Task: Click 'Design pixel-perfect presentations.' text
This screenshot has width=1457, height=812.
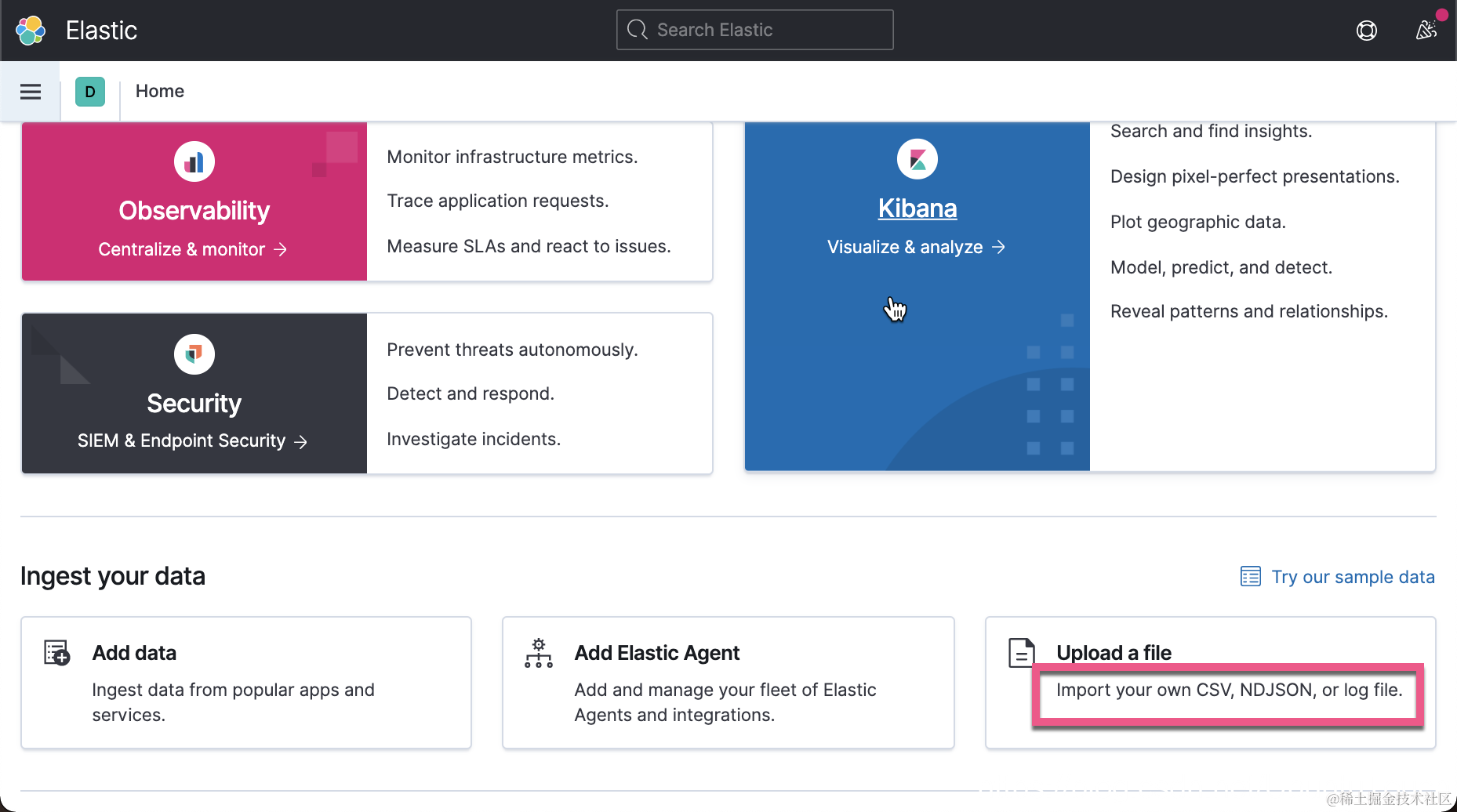Action: click(x=1255, y=176)
